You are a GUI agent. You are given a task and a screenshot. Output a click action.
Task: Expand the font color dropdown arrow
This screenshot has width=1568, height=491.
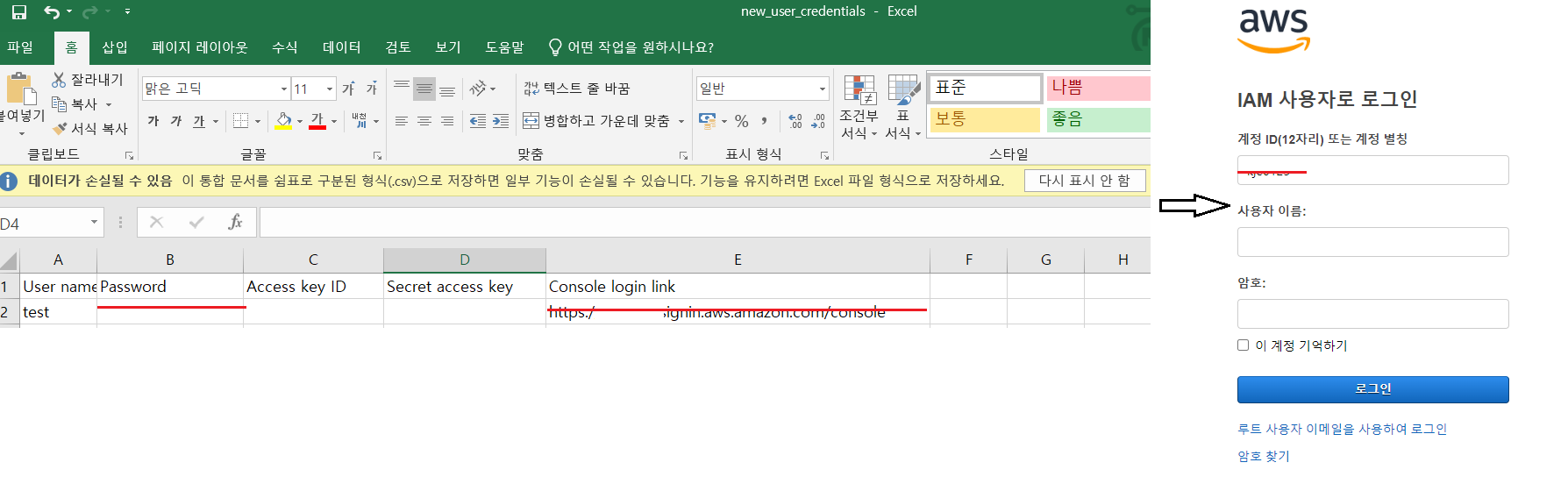point(334,121)
